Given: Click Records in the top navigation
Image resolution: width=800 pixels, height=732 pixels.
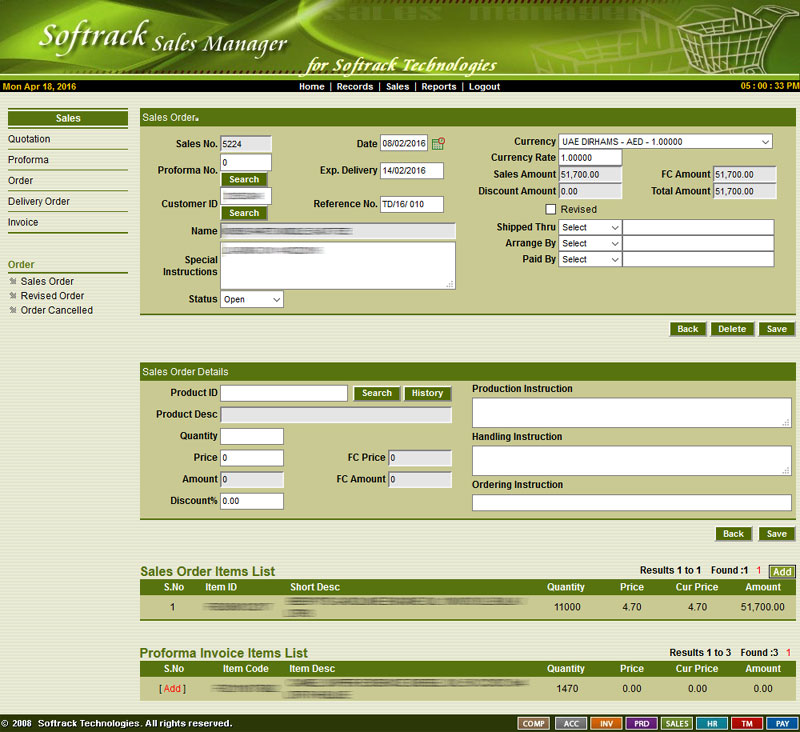Looking at the screenshot, I should (355, 87).
